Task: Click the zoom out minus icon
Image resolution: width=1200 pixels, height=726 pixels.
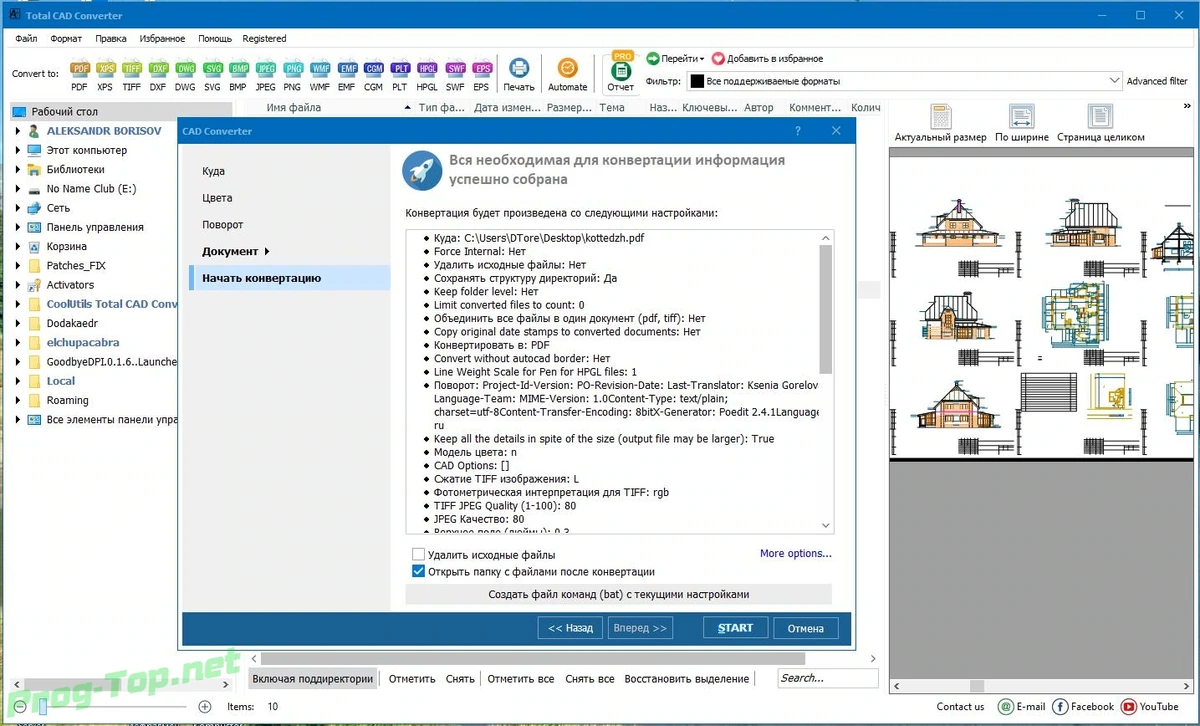Action: tap(20, 706)
